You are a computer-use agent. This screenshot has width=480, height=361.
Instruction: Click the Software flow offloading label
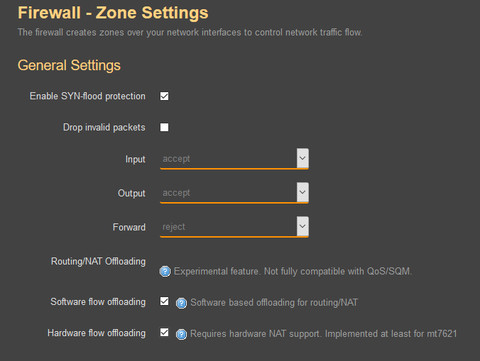pyautogui.click(x=98, y=302)
